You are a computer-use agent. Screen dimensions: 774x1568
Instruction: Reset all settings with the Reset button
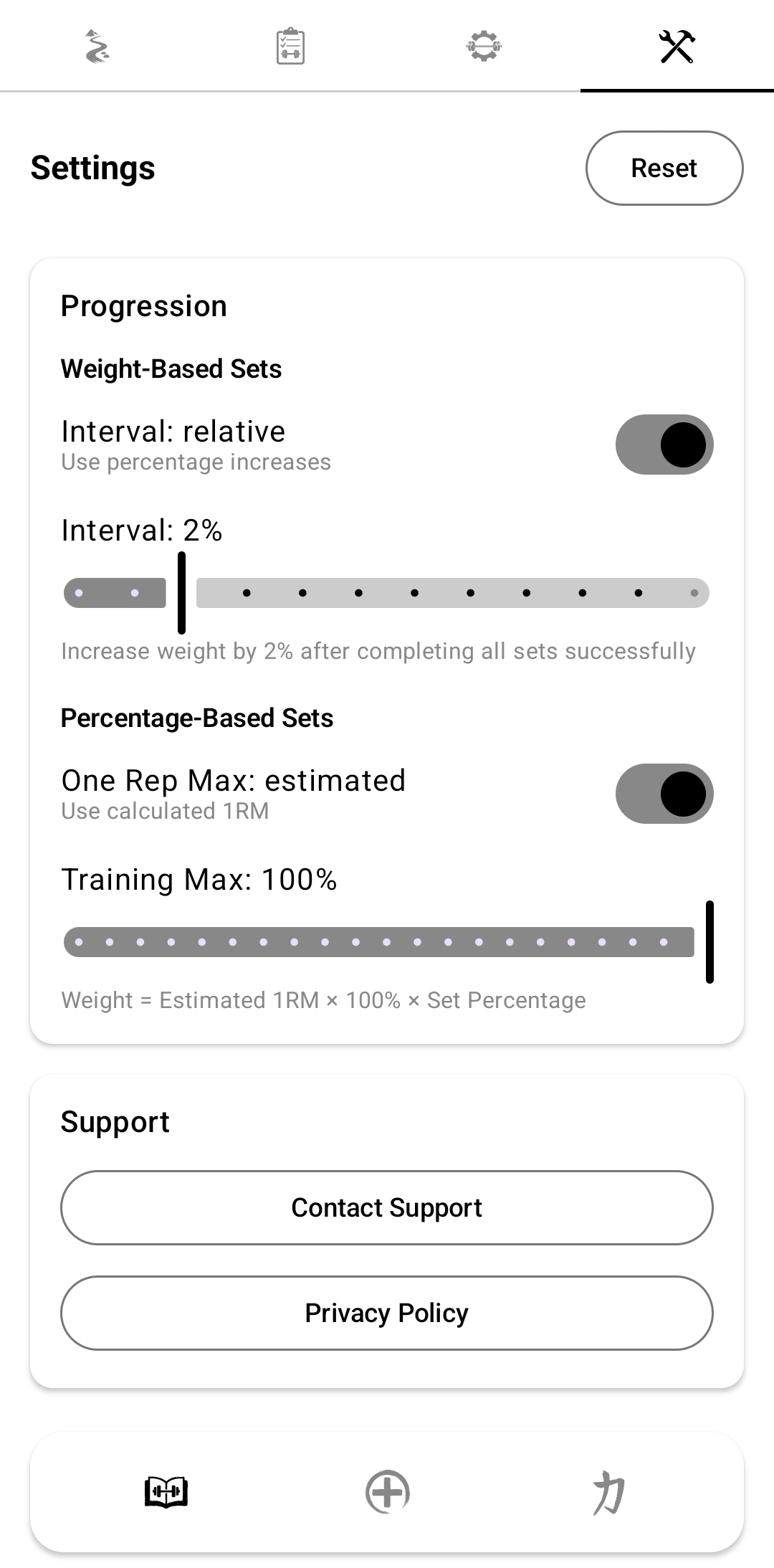tap(664, 168)
